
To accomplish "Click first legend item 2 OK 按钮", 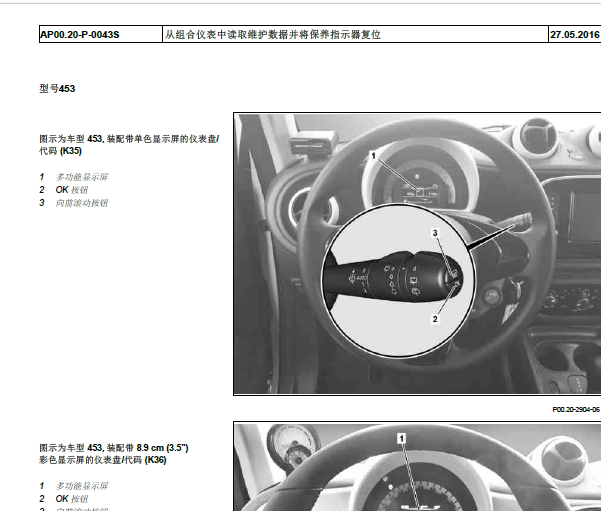I will pos(64,190).
